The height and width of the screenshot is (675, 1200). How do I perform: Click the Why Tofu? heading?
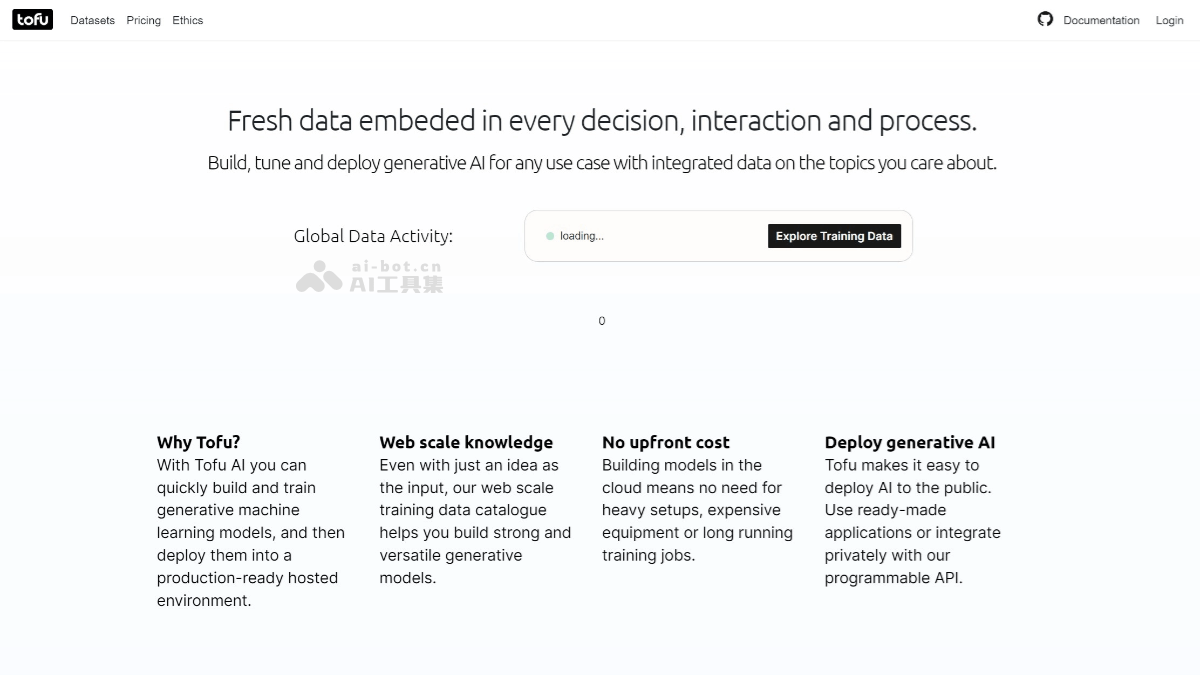pos(198,442)
